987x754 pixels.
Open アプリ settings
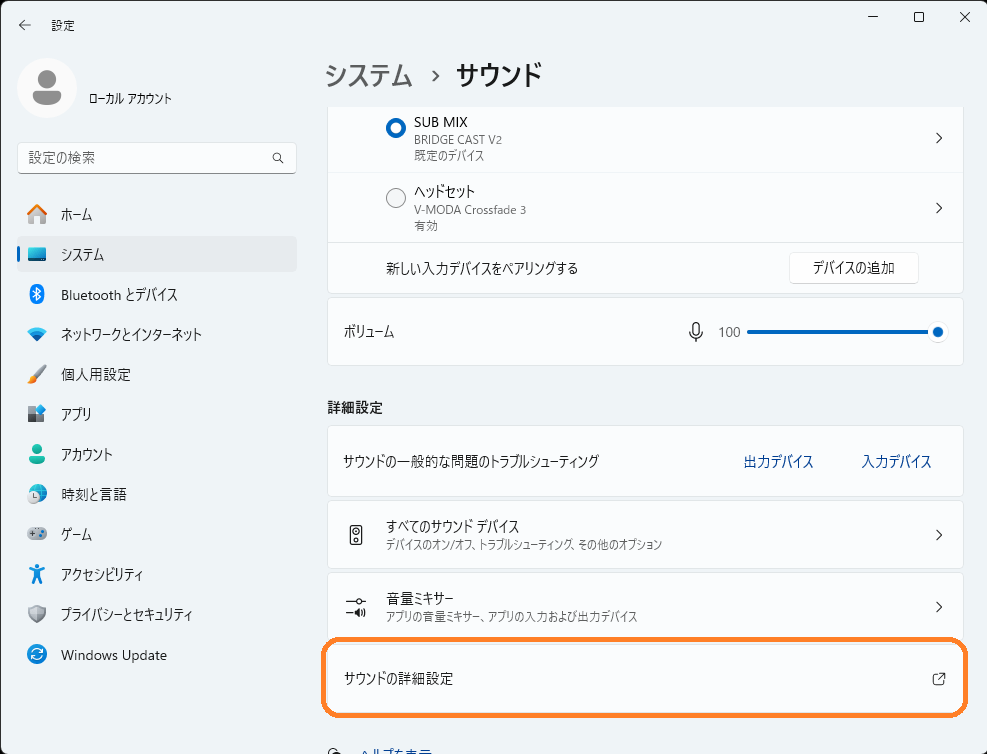tap(157, 414)
